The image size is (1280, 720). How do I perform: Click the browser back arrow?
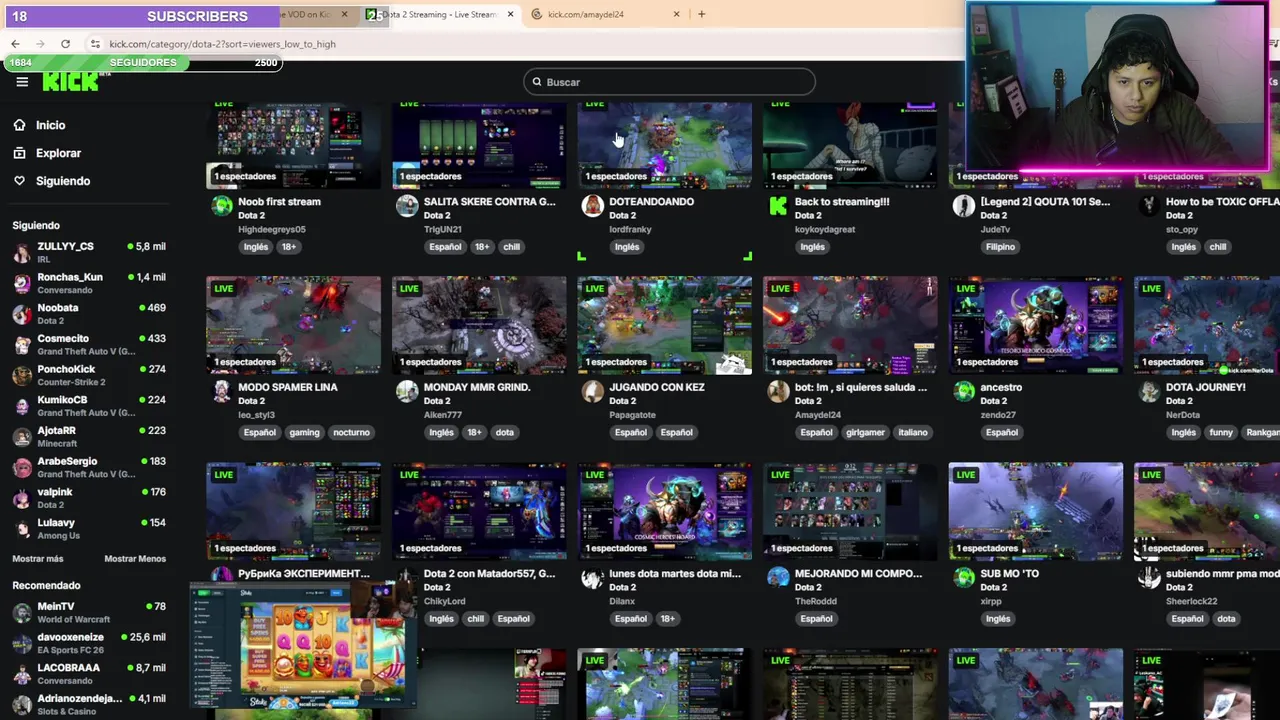click(15, 44)
